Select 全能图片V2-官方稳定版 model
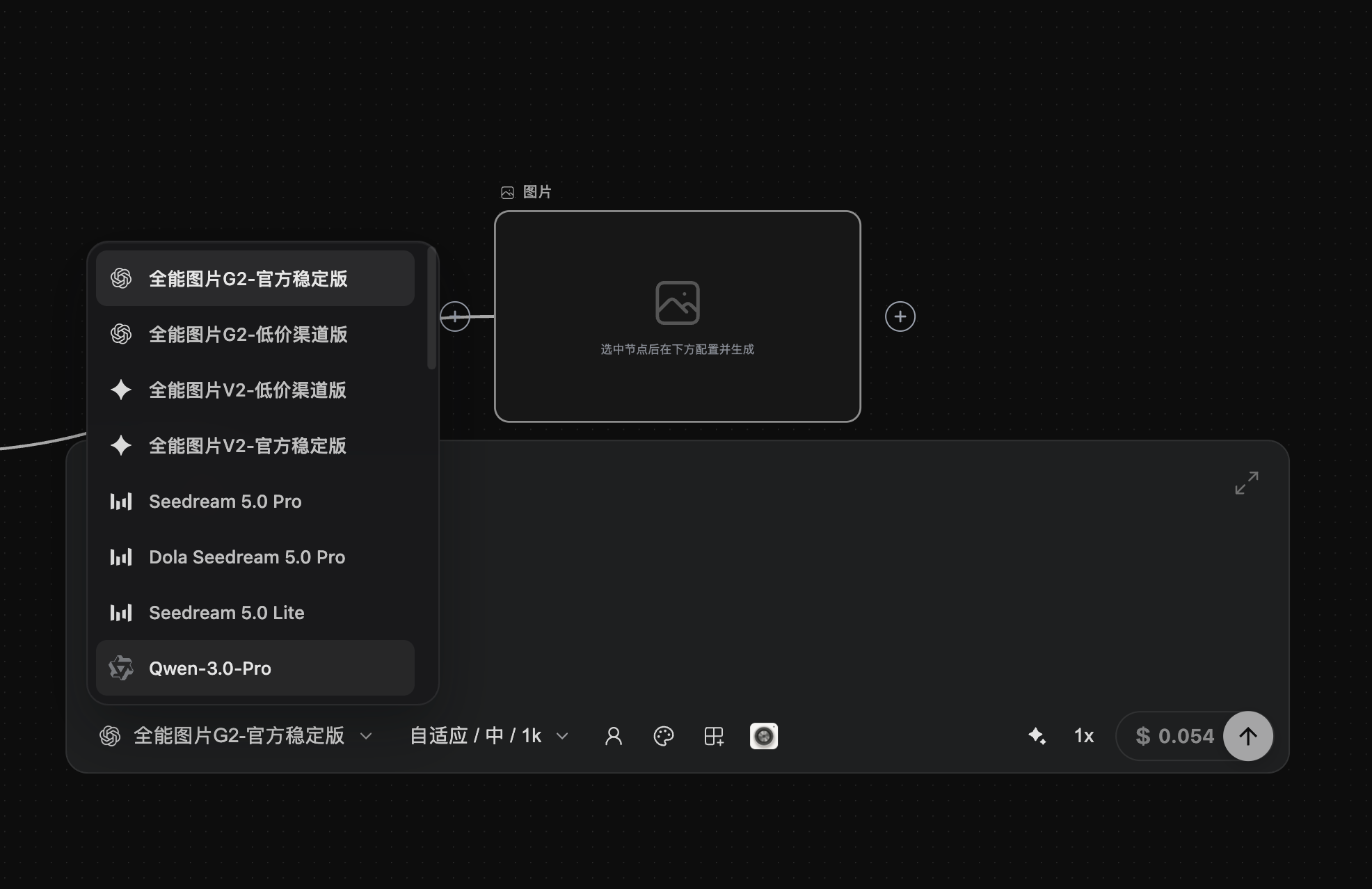The width and height of the screenshot is (1372, 889). [255, 445]
